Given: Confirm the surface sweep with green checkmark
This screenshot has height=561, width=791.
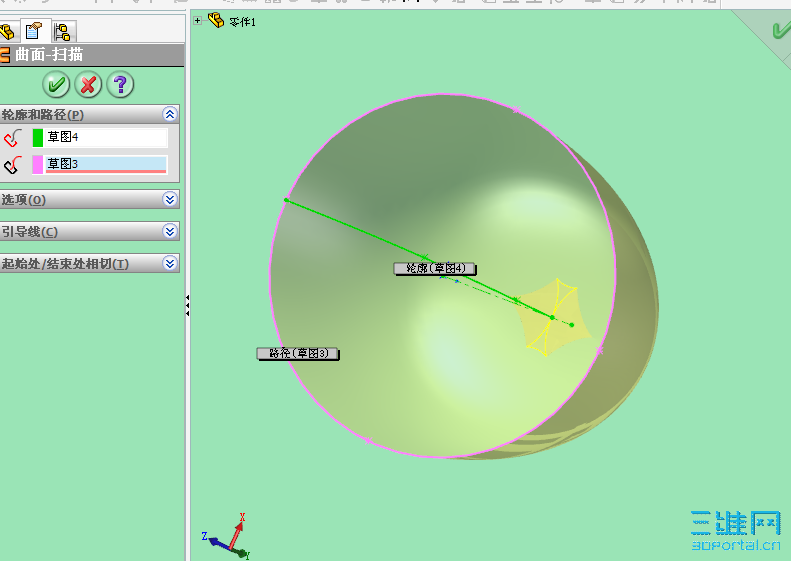Looking at the screenshot, I should coord(56,85).
